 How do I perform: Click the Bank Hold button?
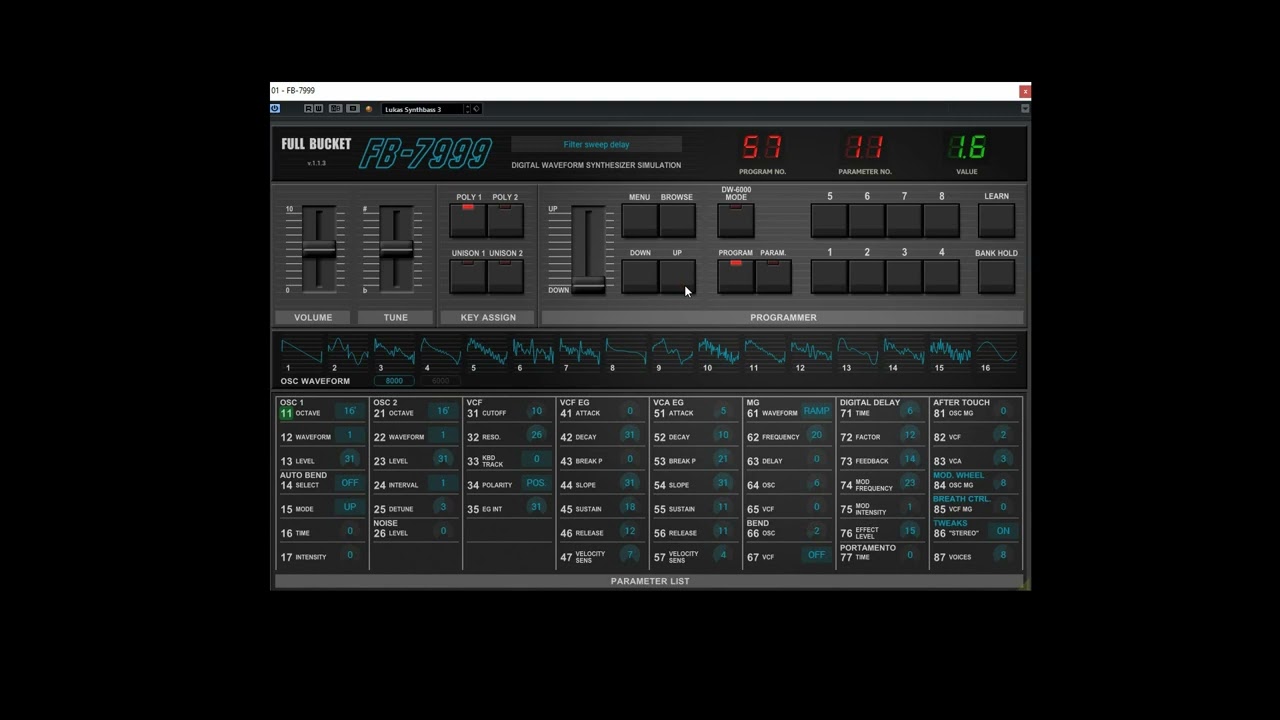[x=997, y=276]
